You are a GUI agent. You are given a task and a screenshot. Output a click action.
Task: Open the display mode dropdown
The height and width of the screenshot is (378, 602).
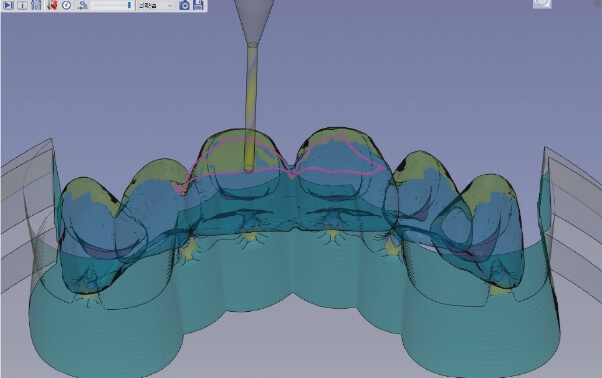pyautogui.click(x=155, y=6)
